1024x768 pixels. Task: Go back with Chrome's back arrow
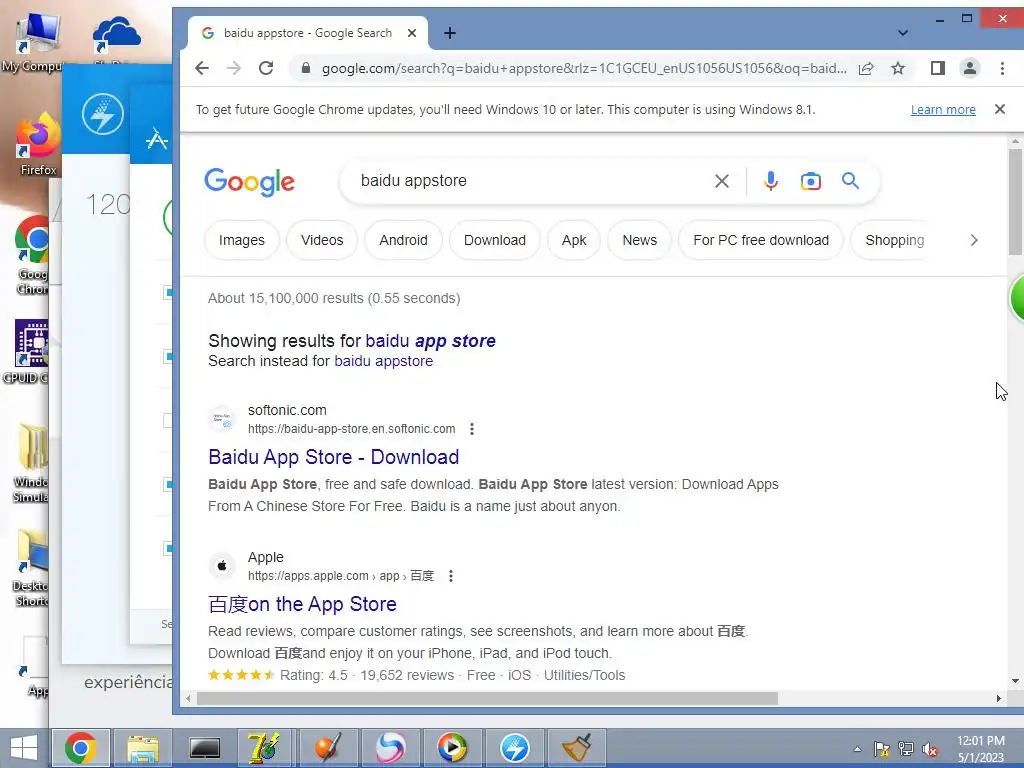202,68
